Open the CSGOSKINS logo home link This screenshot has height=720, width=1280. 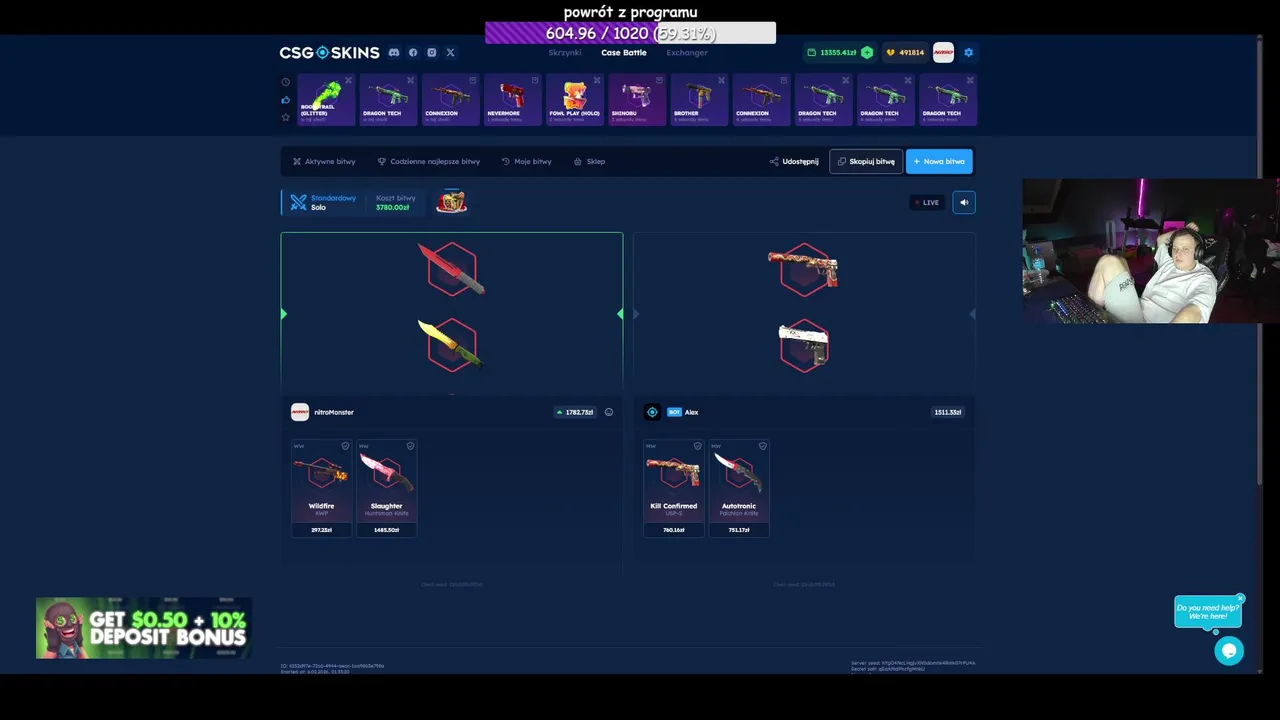pos(329,52)
